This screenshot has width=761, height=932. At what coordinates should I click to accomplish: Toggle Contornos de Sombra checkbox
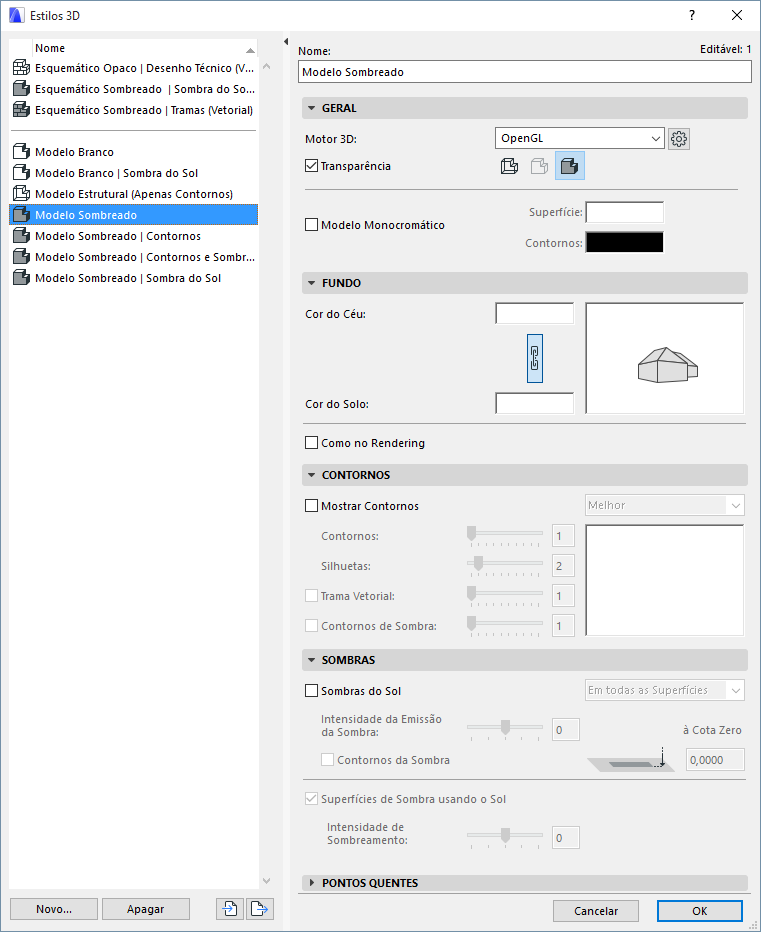tap(311, 626)
